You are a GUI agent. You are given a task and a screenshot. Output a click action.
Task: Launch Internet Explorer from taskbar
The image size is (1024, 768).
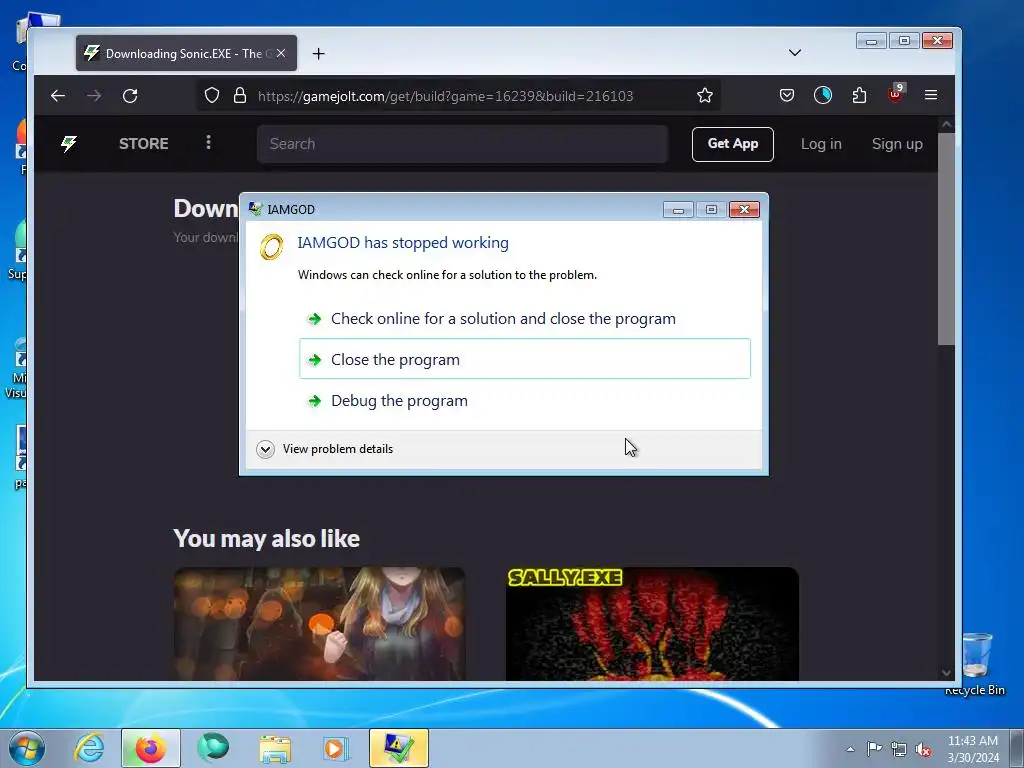(x=89, y=748)
